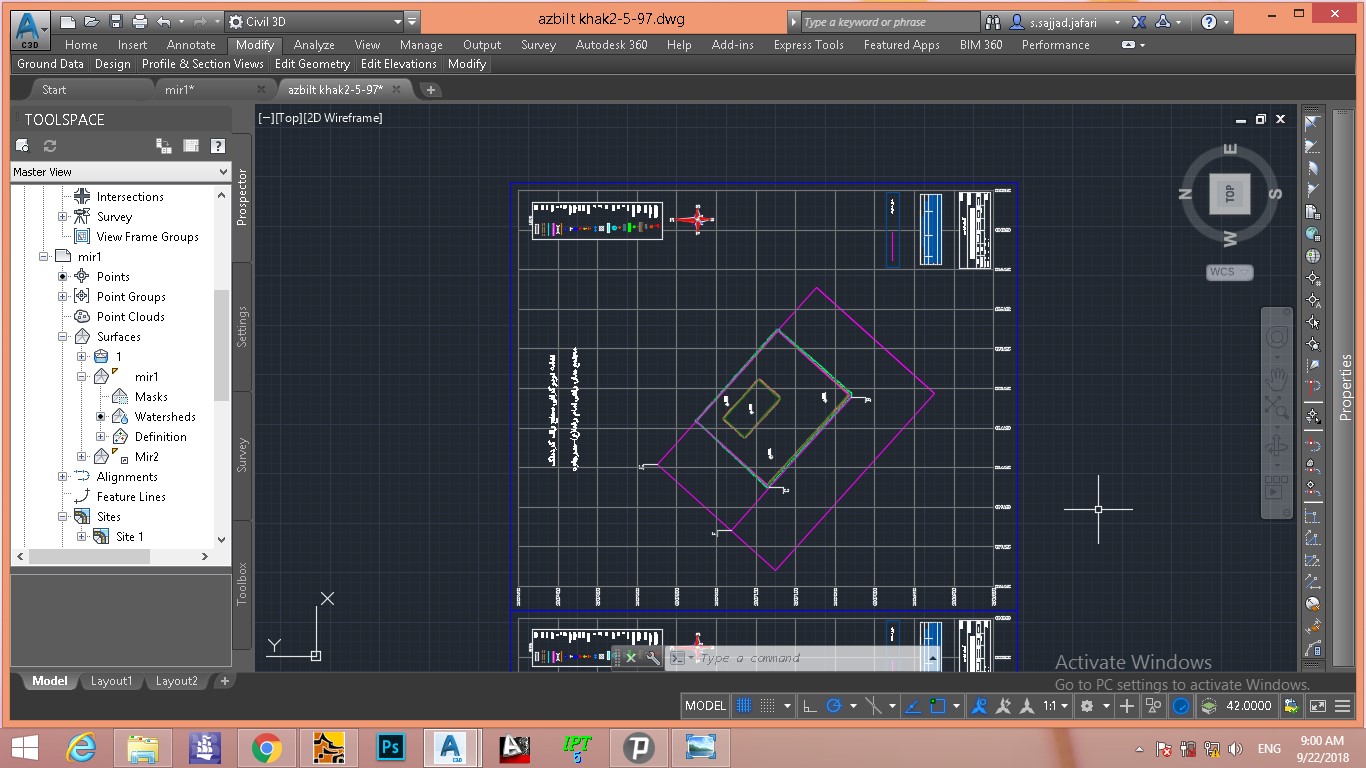
Task: Collapse the Surfaces node in Prospector
Action: tap(62, 337)
